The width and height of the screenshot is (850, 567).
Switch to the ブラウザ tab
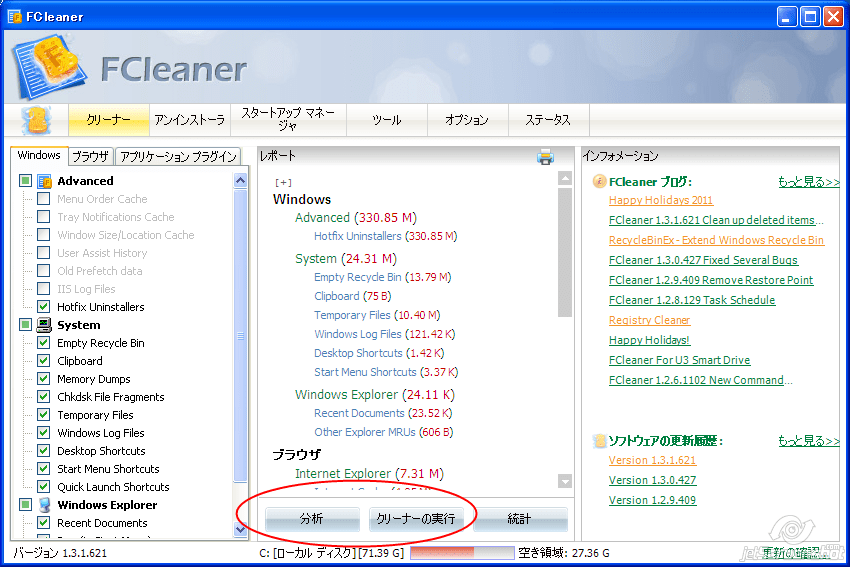click(x=90, y=156)
